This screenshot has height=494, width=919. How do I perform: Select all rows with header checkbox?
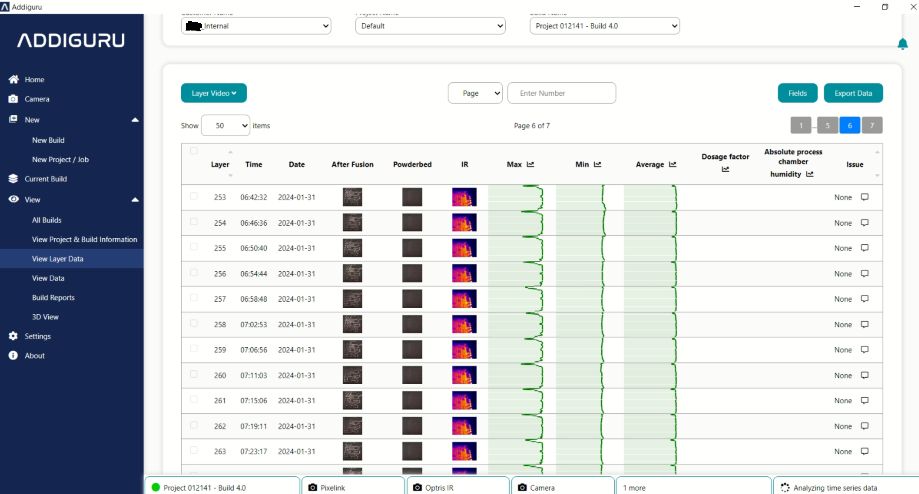coord(194,151)
